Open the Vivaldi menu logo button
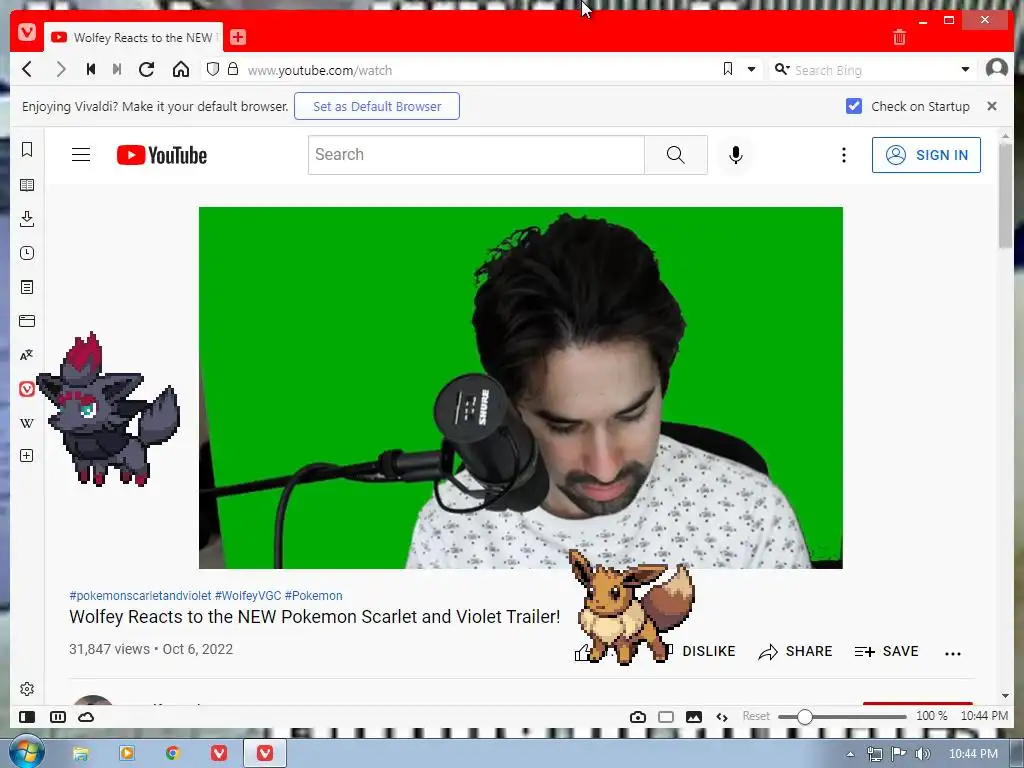Viewport: 1024px width, 768px height. tap(27, 32)
